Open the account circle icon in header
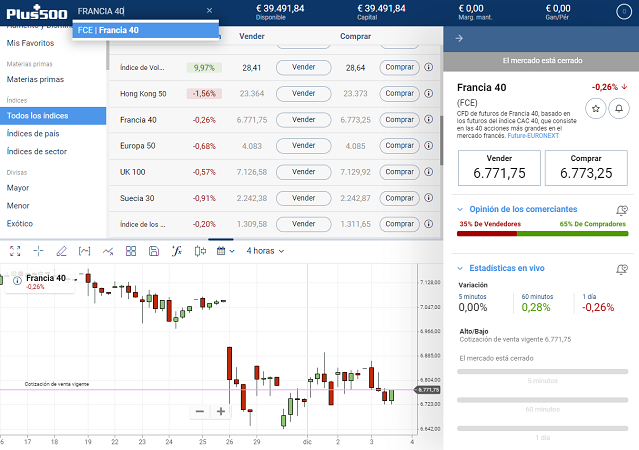639x450 pixels. coord(624,12)
